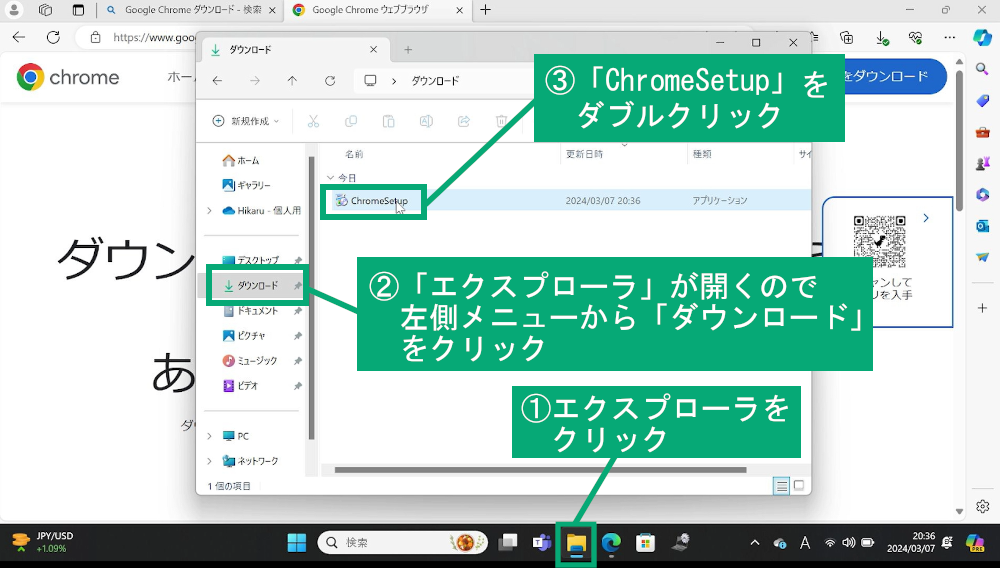Open Edge tab actions (vertical tabs) icon
Image resolution: width=1000 pixels, height=568 pixels.
click(x=78, y=10)
